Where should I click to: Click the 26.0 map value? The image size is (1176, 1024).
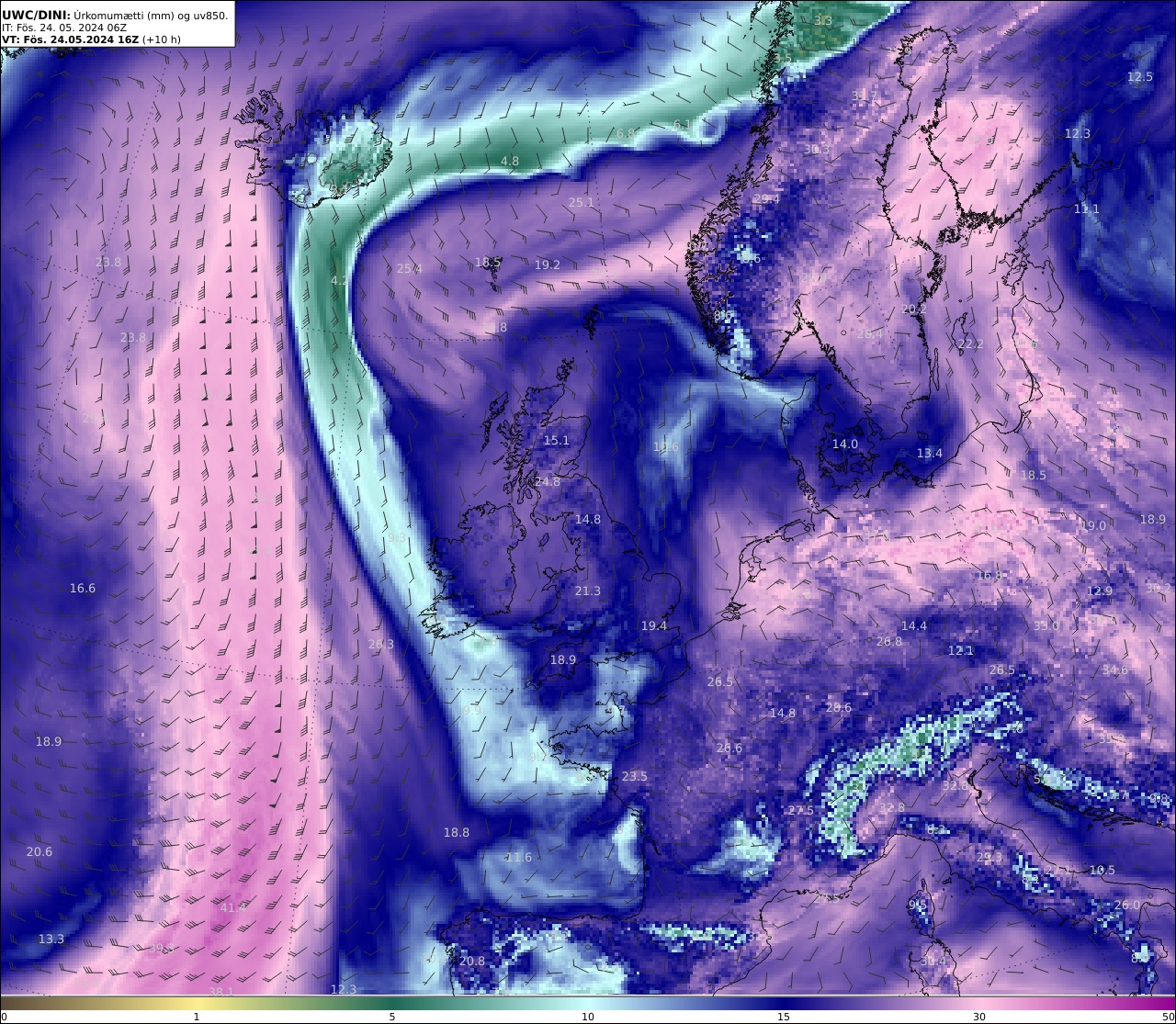(1127, 906)
